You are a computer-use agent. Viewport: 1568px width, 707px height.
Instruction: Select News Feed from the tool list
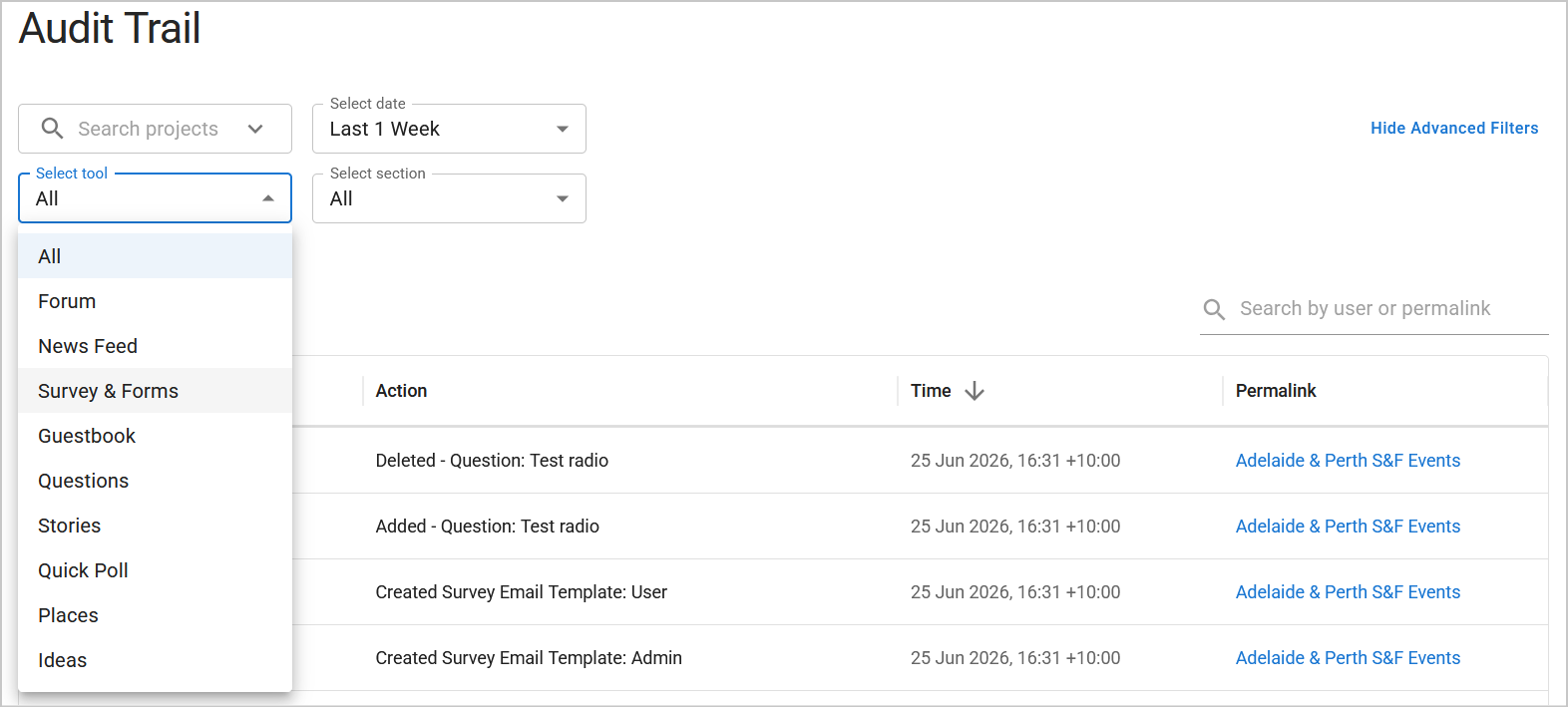pyautogui.click(x=155, y=346)
